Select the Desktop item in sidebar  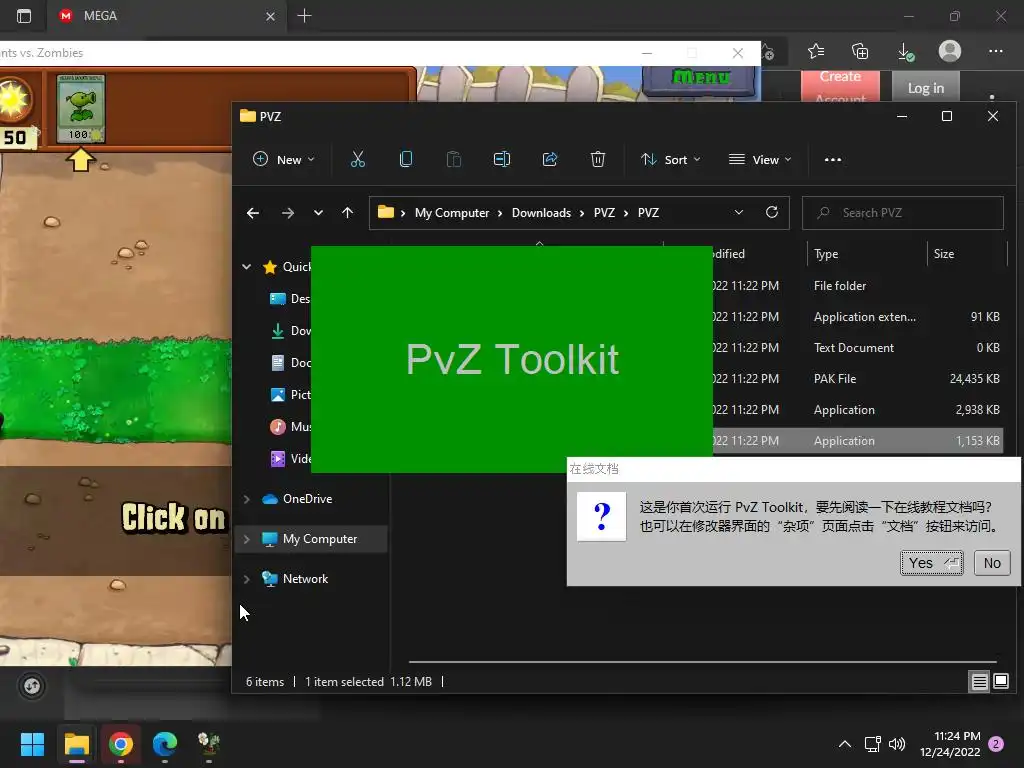tap(291, 298)
